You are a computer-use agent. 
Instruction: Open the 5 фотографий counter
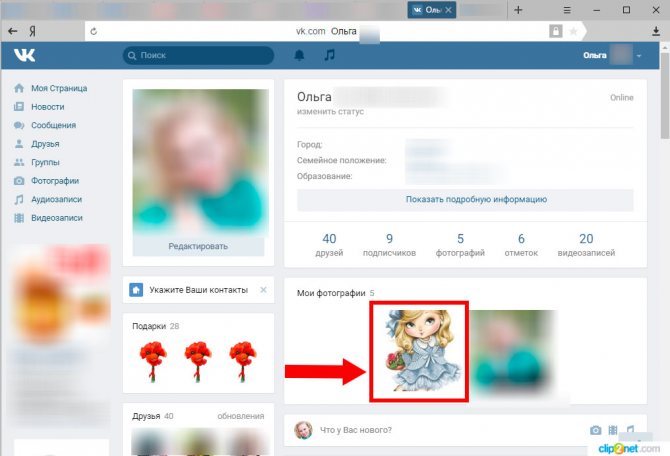460,245
